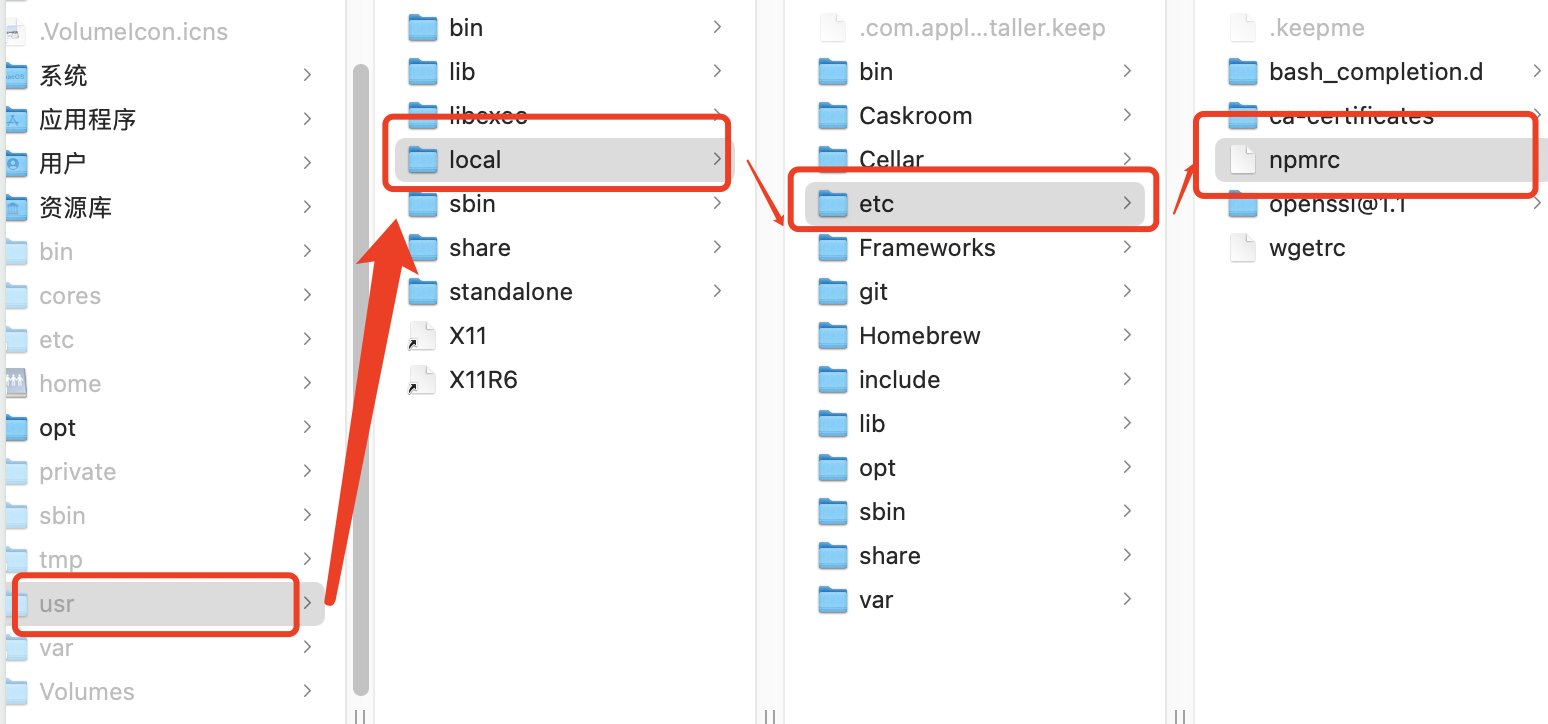Select the include folder row

point(975,379)
